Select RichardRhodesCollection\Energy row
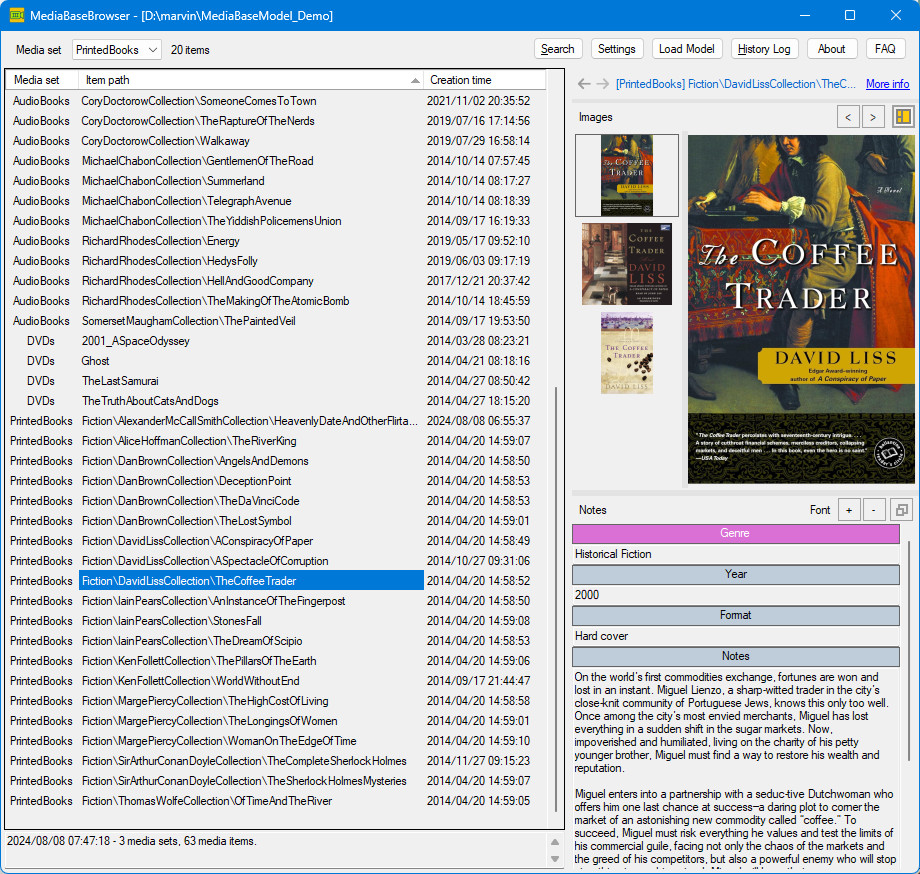The image size is (920, 874). (275, 240)
